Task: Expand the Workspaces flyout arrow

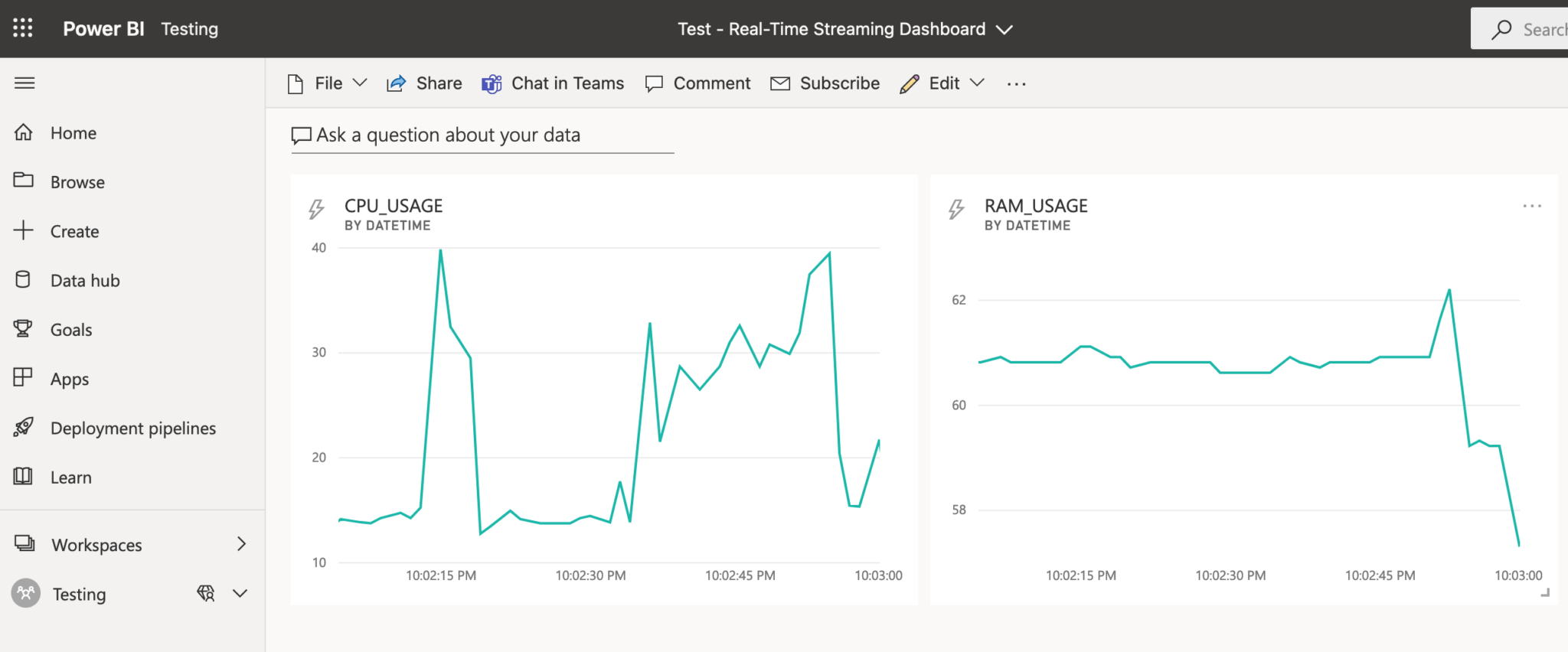Action: (x=241, y=544)
